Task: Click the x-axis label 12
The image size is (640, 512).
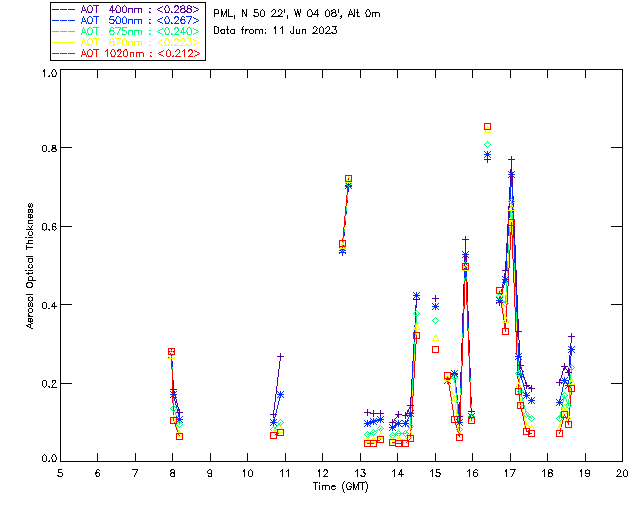Action: (322, 473)
